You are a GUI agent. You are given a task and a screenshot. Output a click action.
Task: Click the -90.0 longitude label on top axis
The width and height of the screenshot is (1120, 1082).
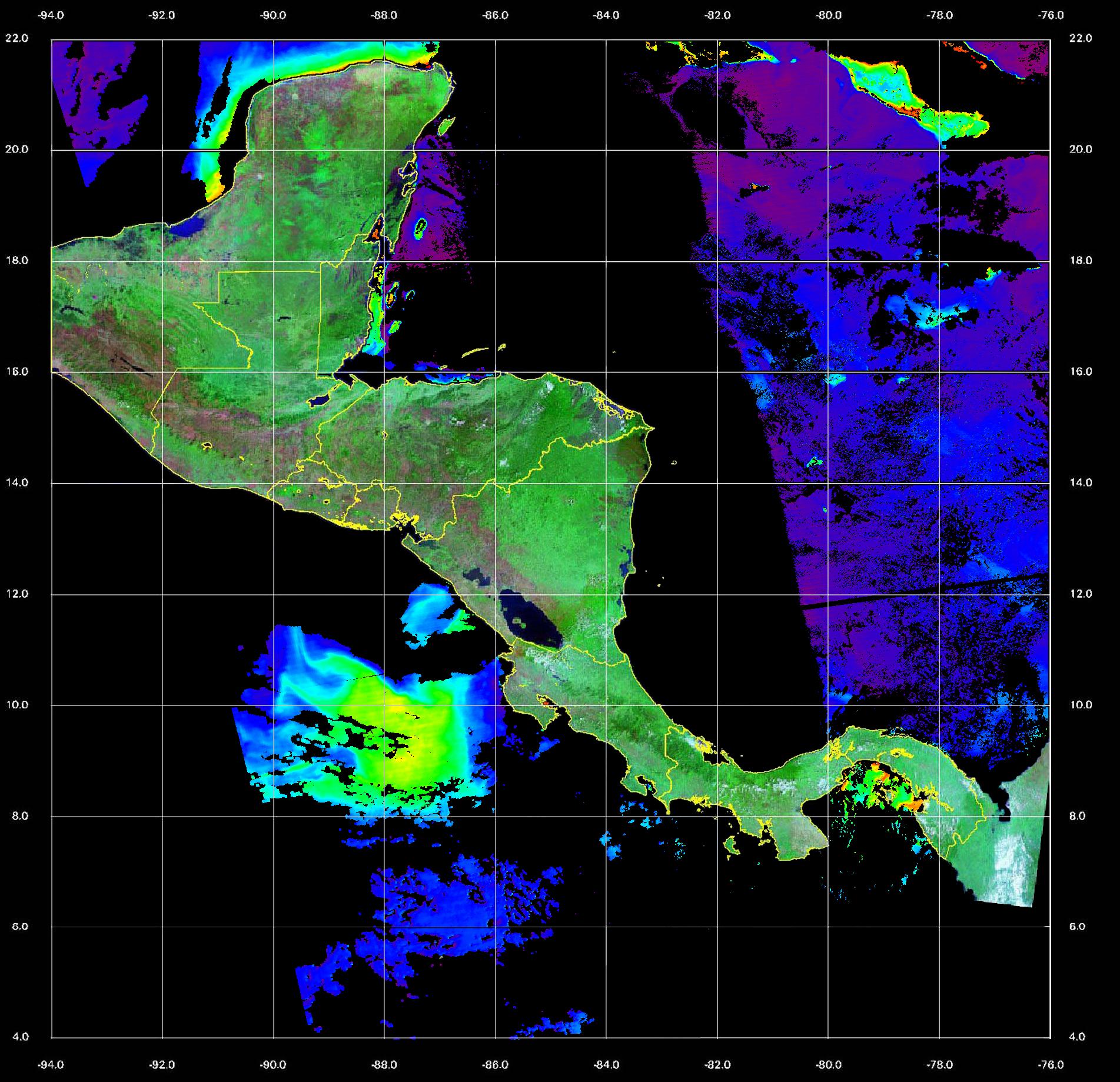pyautogui.click(x=273, y=15)
